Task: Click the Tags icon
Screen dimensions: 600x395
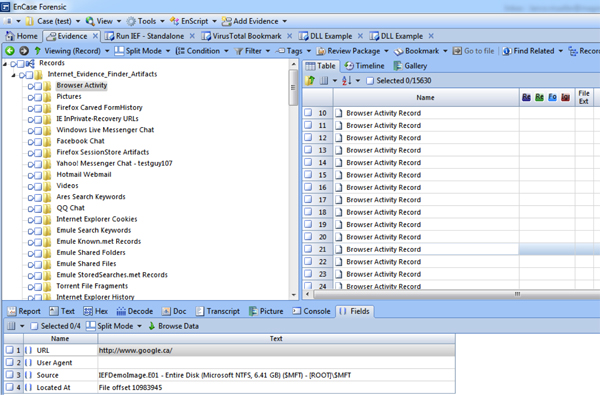Action: (280, 51)
